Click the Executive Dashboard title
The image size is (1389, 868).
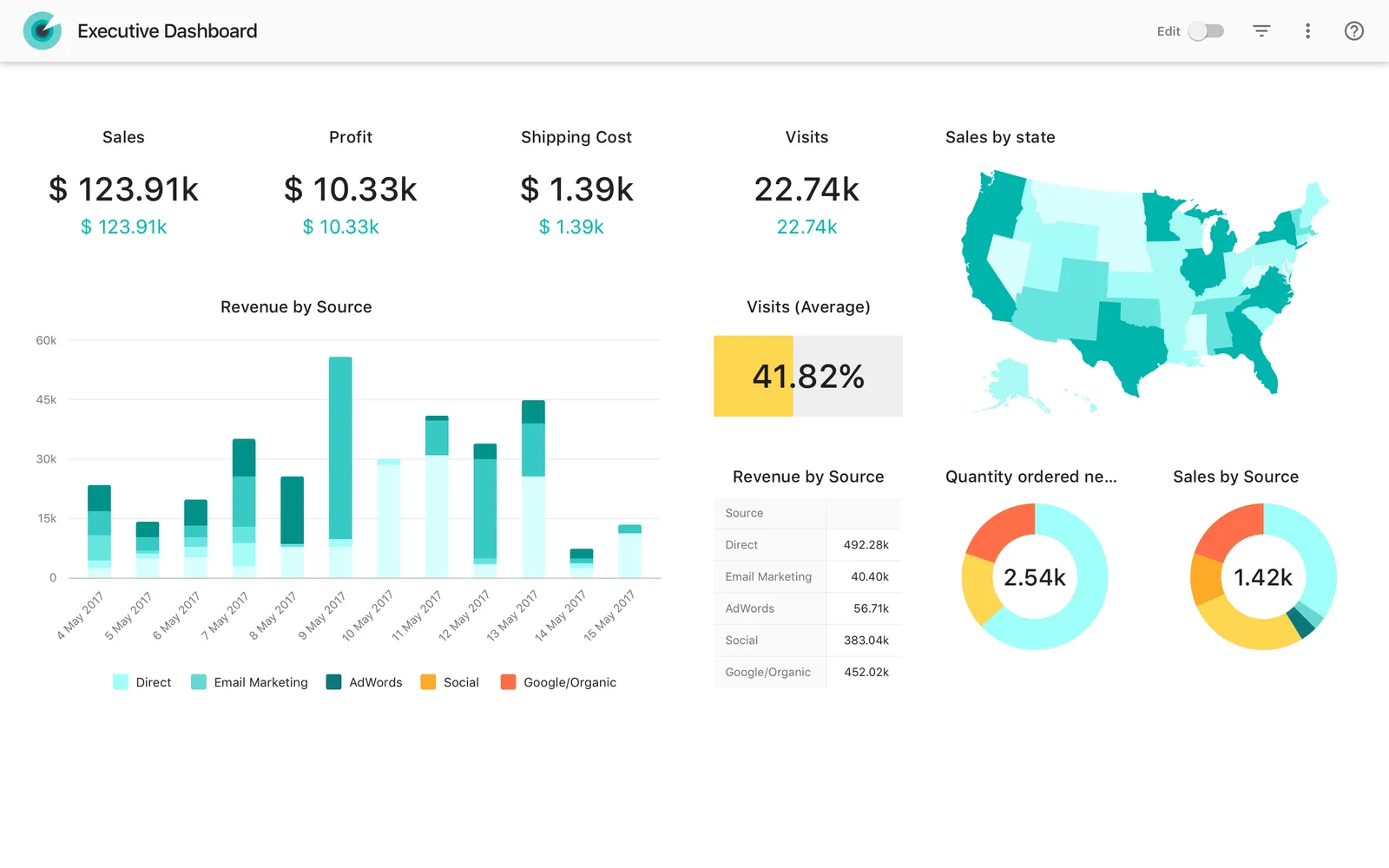point(168,31)
